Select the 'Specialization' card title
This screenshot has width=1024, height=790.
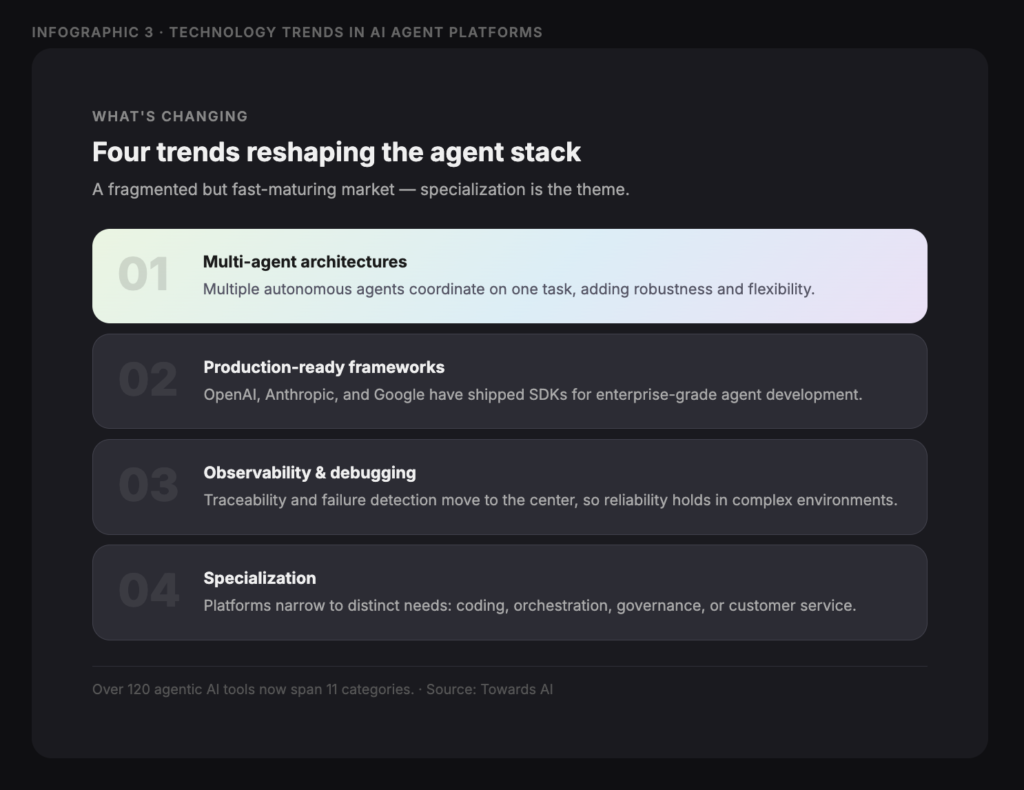[x=260, y=578]
